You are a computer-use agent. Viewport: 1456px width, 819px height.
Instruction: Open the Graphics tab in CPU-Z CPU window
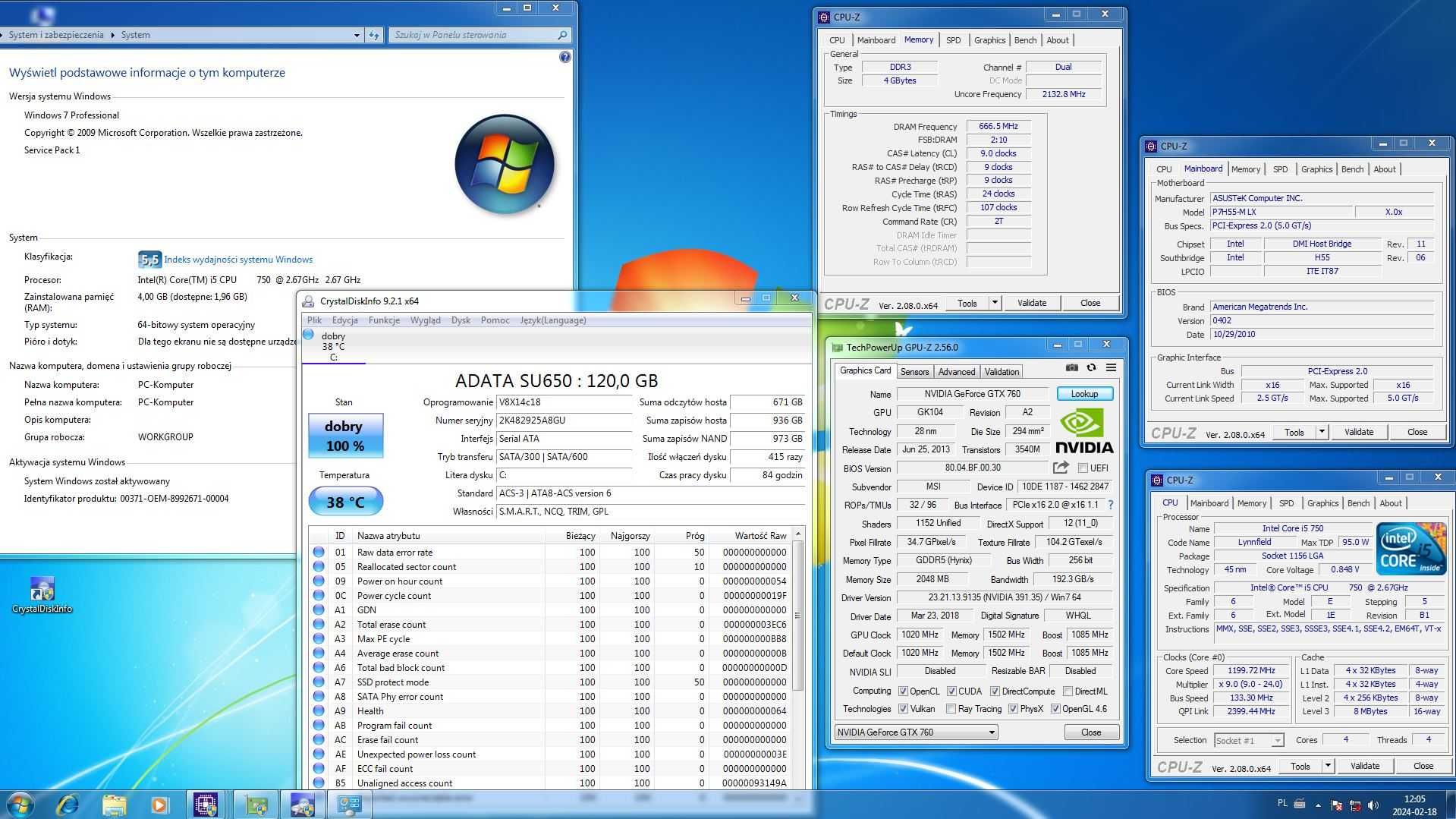[x=1322, y=503]
